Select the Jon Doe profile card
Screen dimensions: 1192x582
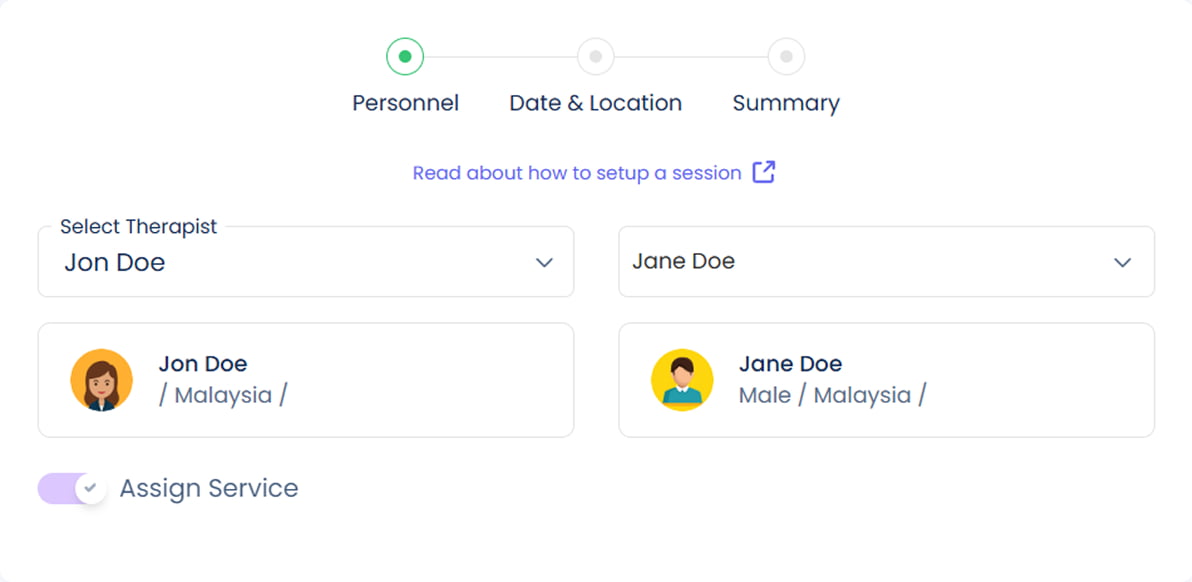pyautogui.click(x=400, y=380)
